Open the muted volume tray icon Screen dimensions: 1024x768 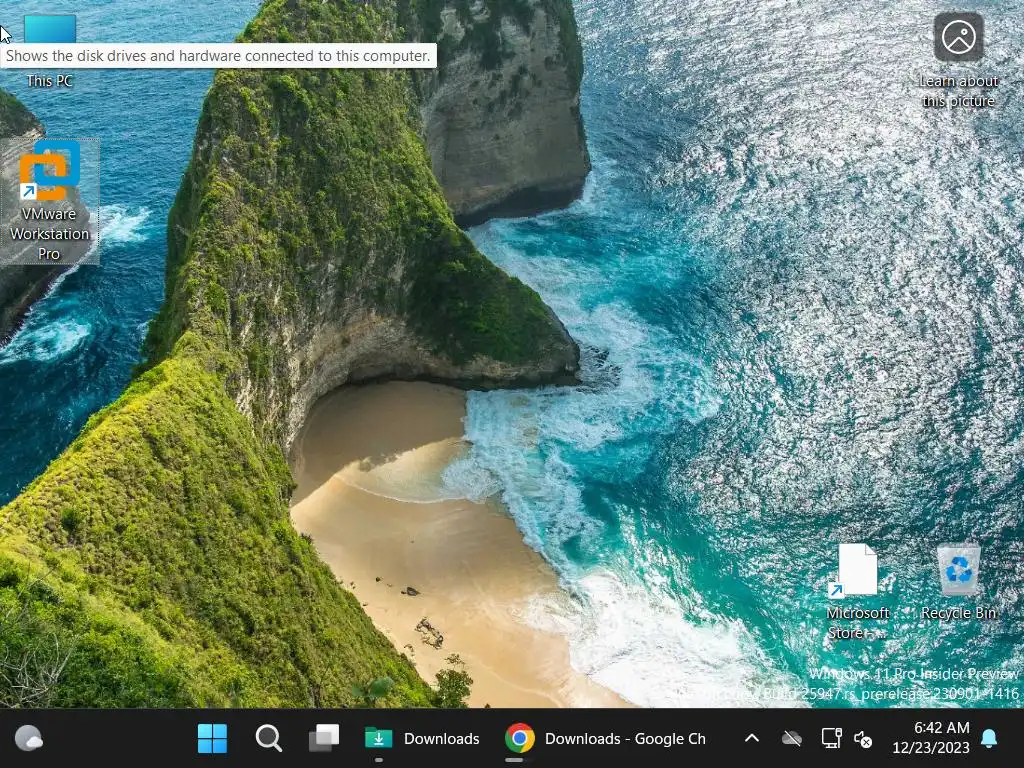click(x=863, y=739)
